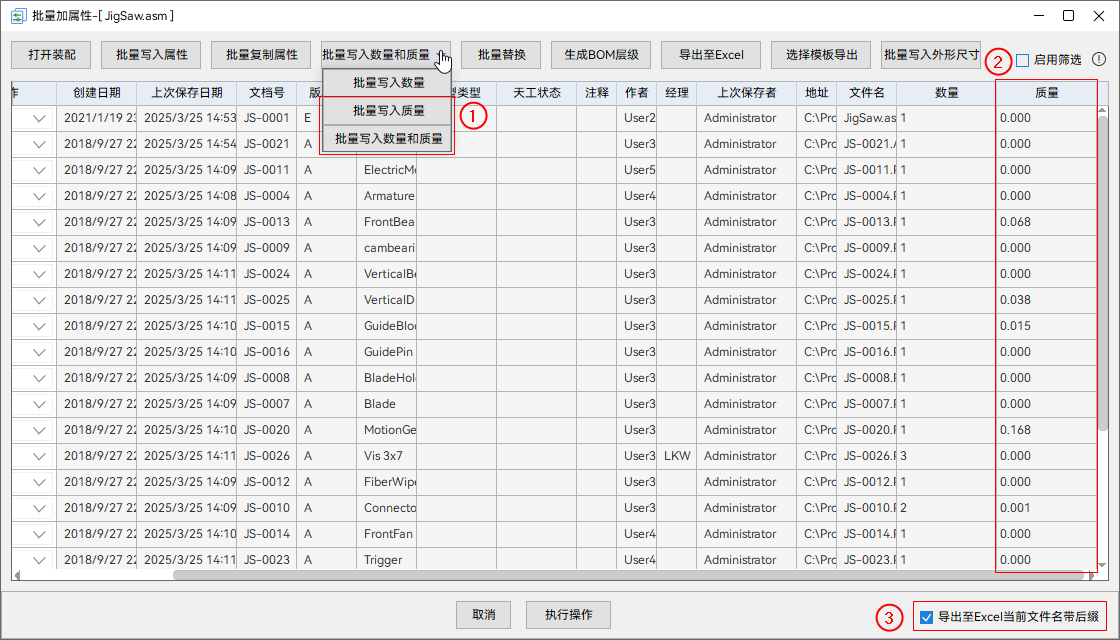Choose 批量写入数量 from the open menu
Viewport: 1120px width, 640px height.
click(x=387, y=83)
